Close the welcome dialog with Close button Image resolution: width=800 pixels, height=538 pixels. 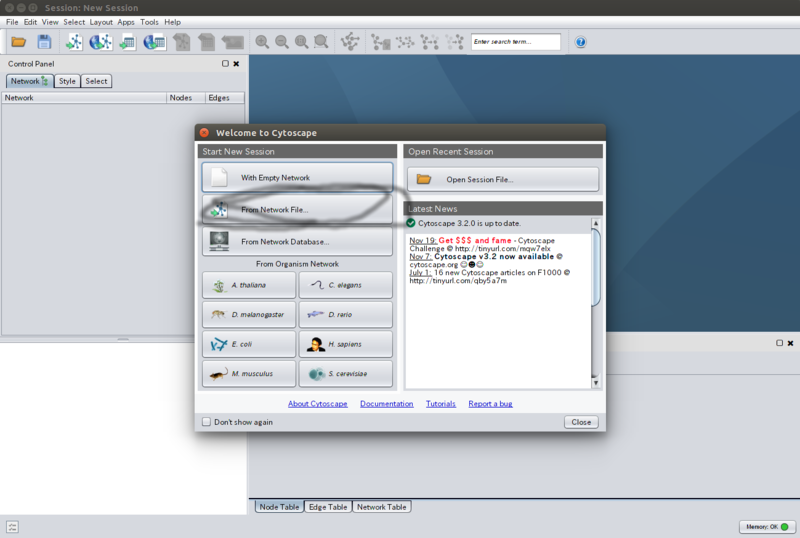(x=581, y=422)
